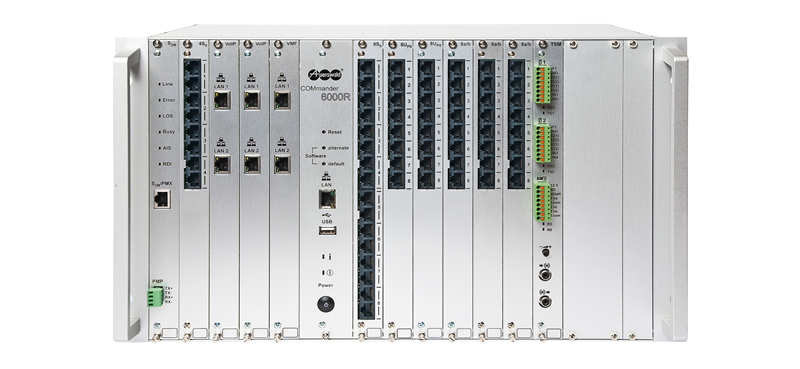Click the Auerswald logo on the central module
Screen dimensions: 800x369
pos(325,75)
